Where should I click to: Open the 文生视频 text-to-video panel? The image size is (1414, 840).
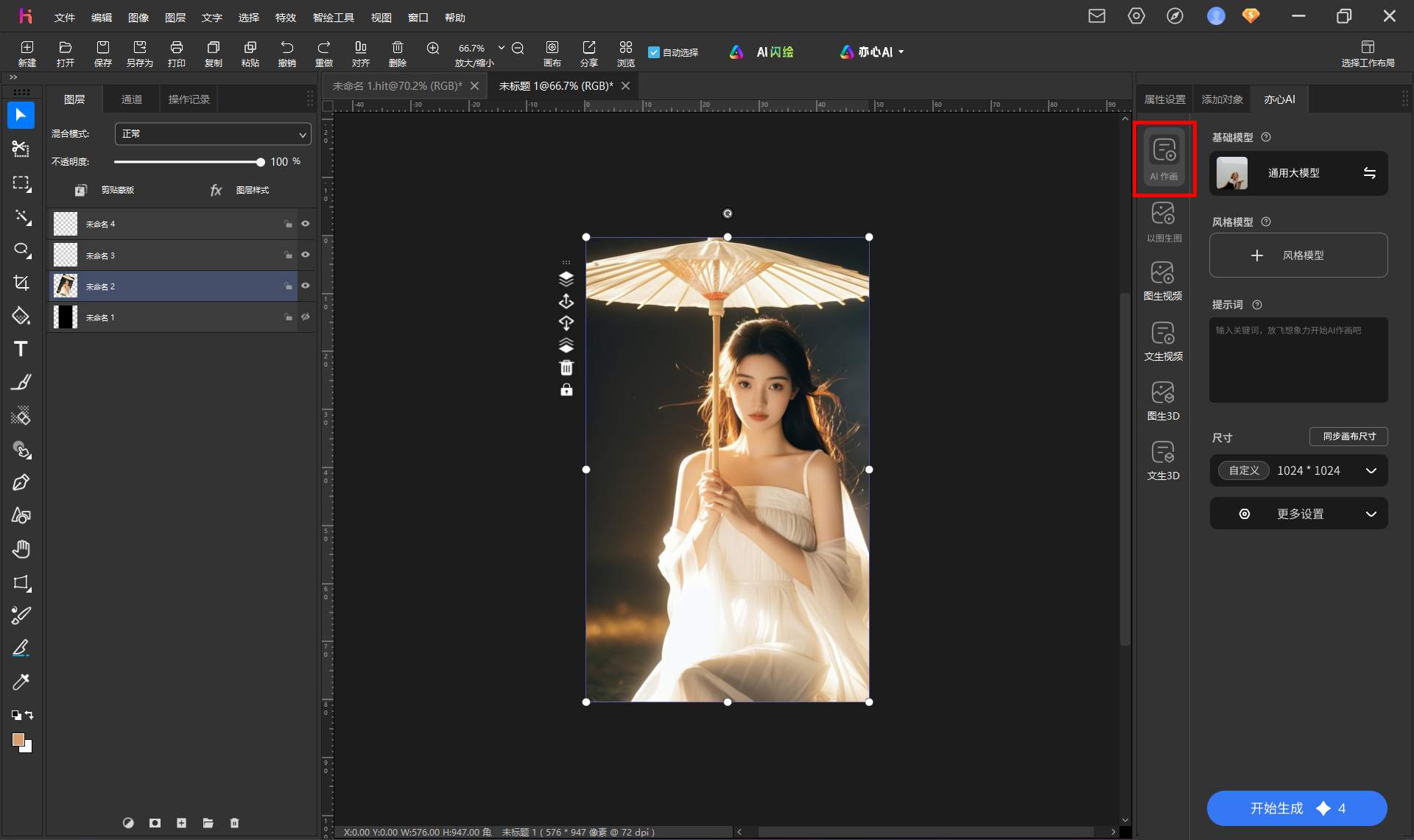point(1164,342)
